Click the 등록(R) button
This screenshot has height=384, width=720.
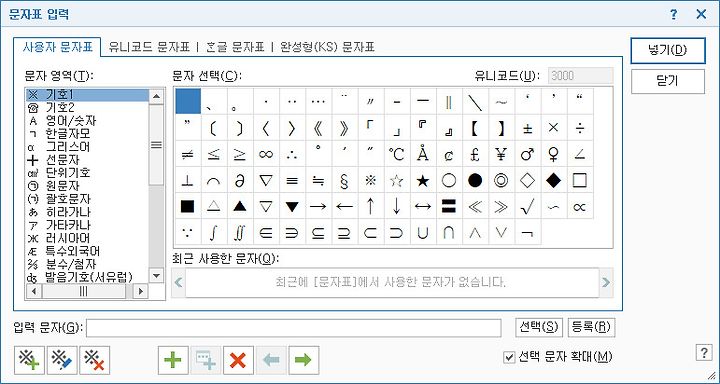pos(591,327)
